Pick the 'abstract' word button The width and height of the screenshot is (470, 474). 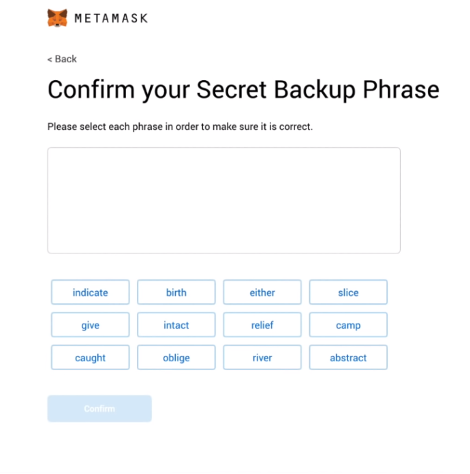click(348, 358)
